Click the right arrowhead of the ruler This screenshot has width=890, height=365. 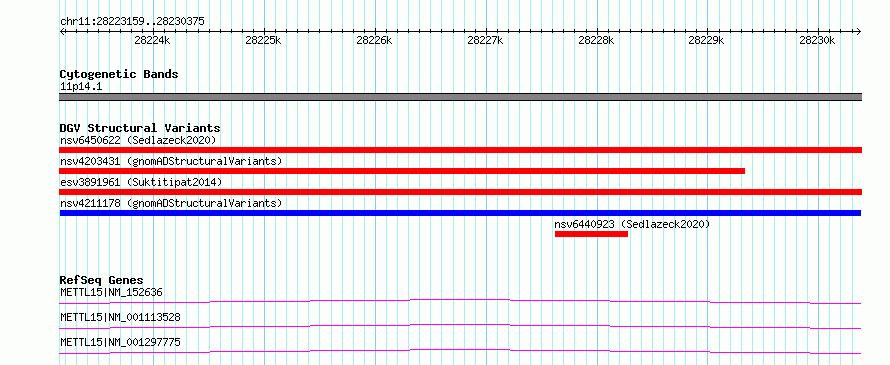pyautogui.click(x=859, y=31)
